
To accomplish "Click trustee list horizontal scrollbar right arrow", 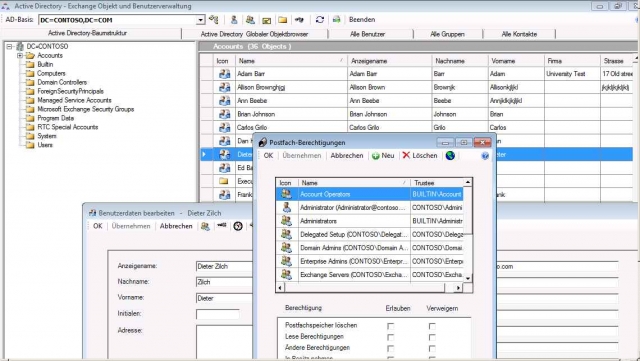I will pyautogui.click(x=458, y=288).
